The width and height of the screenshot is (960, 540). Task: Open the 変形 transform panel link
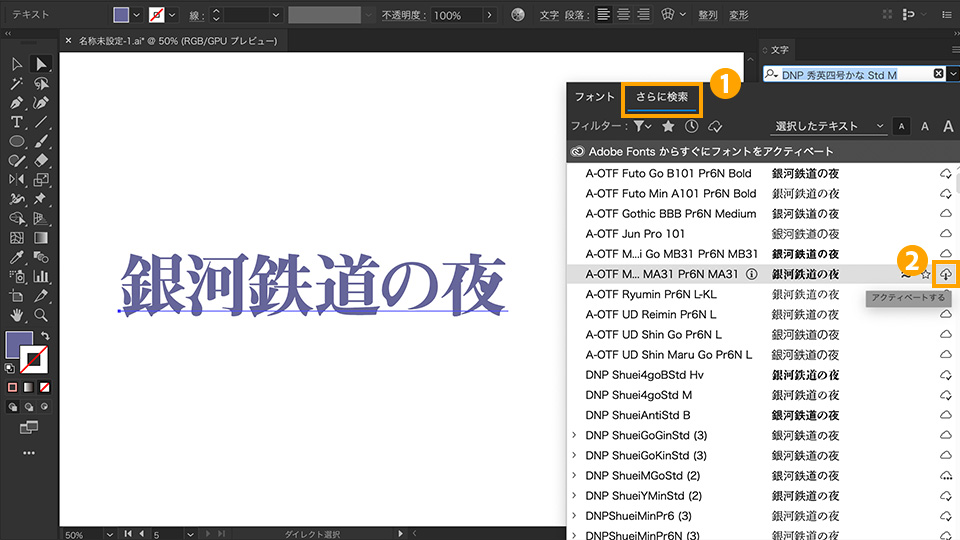click(738, 15)
